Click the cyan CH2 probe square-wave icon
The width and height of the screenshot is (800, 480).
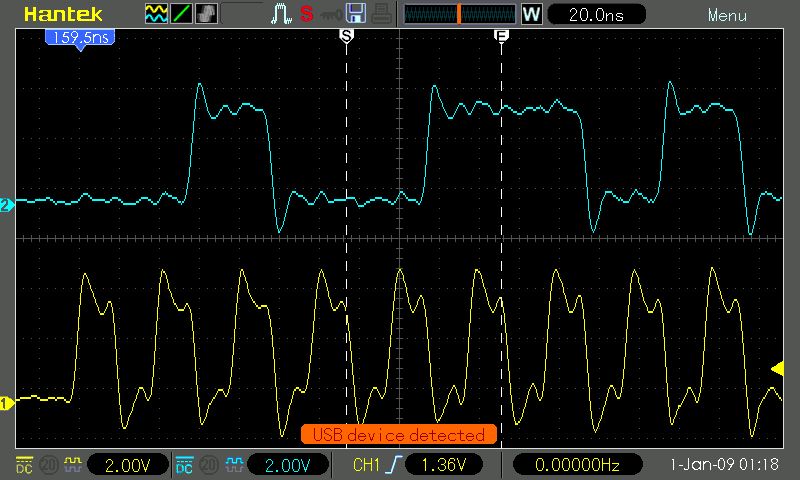click(x=234, y=464)
